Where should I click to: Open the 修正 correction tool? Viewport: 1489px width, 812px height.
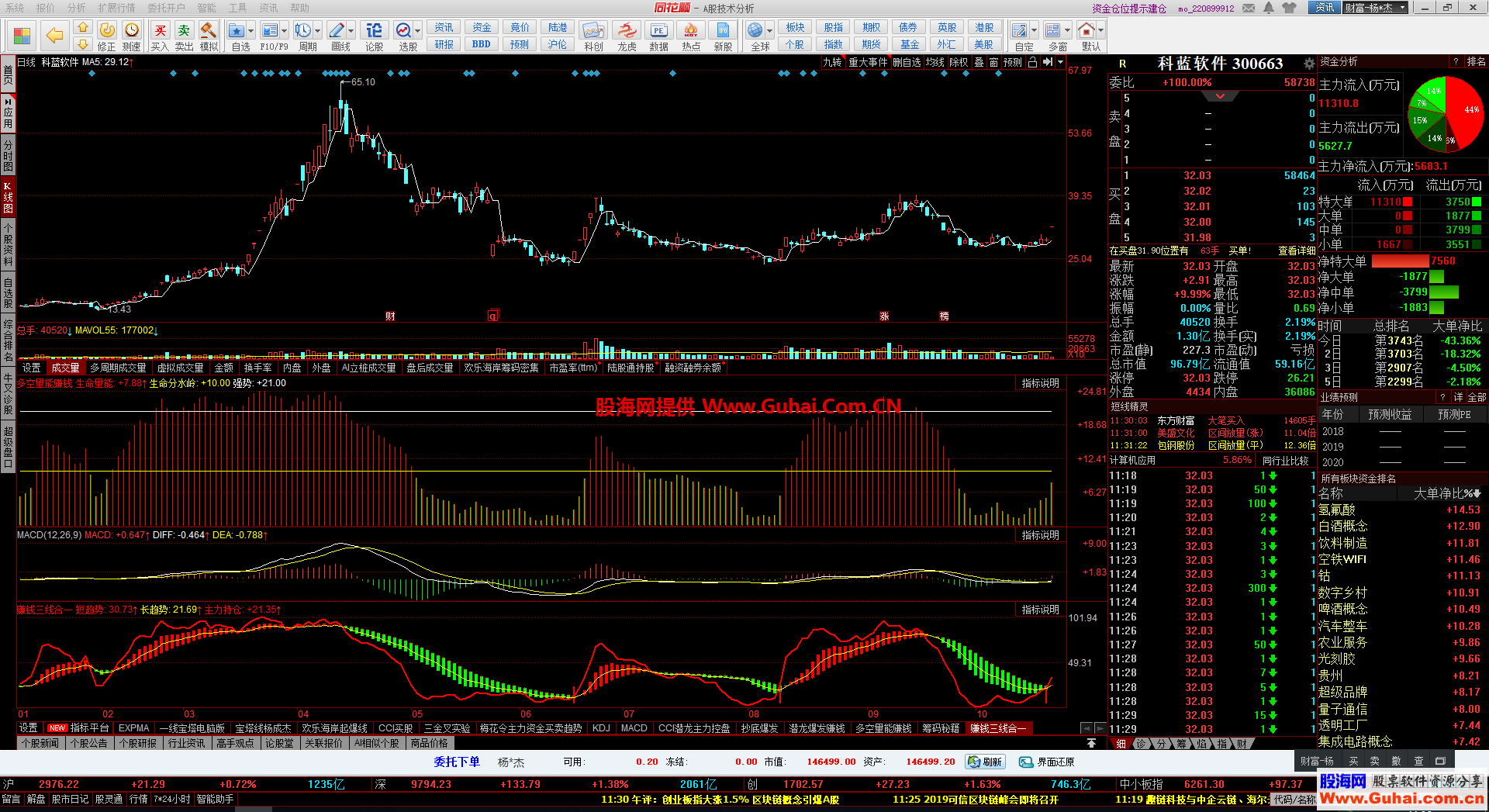[x=107, y=36]
